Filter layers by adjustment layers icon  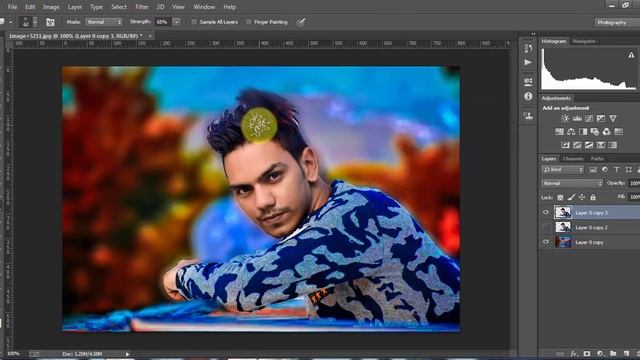pyautogui.click(x=605, y=169)
